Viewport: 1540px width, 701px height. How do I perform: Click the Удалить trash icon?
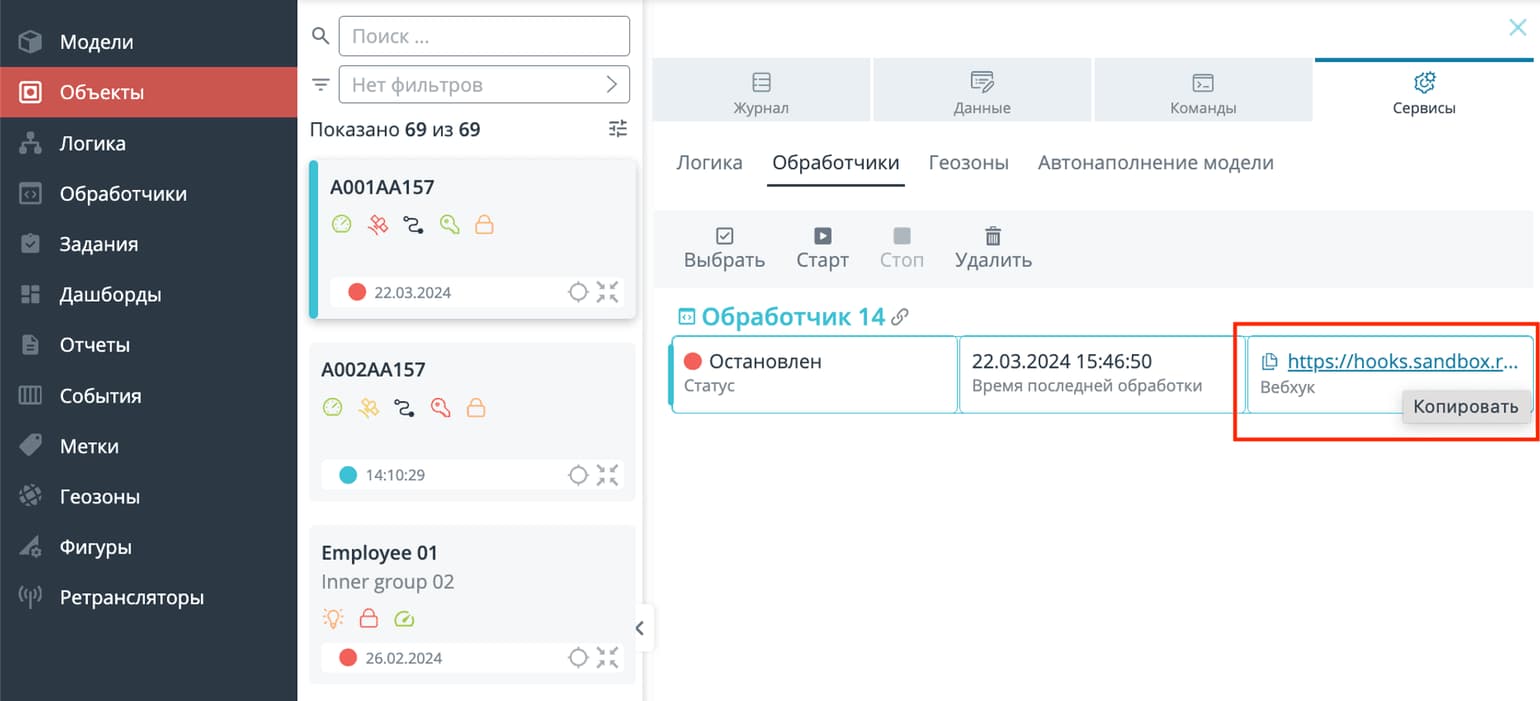[x=992, y=247]
